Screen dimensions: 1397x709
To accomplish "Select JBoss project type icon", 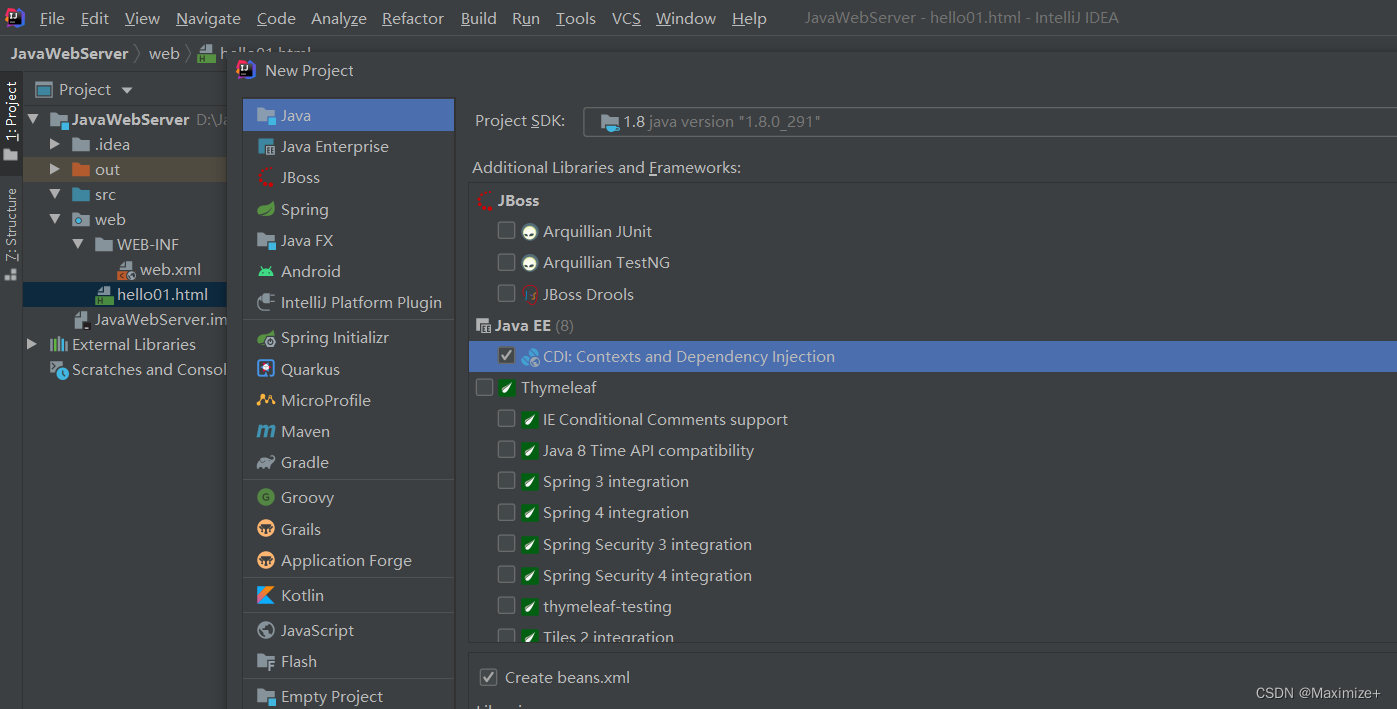I will point(266,177).
